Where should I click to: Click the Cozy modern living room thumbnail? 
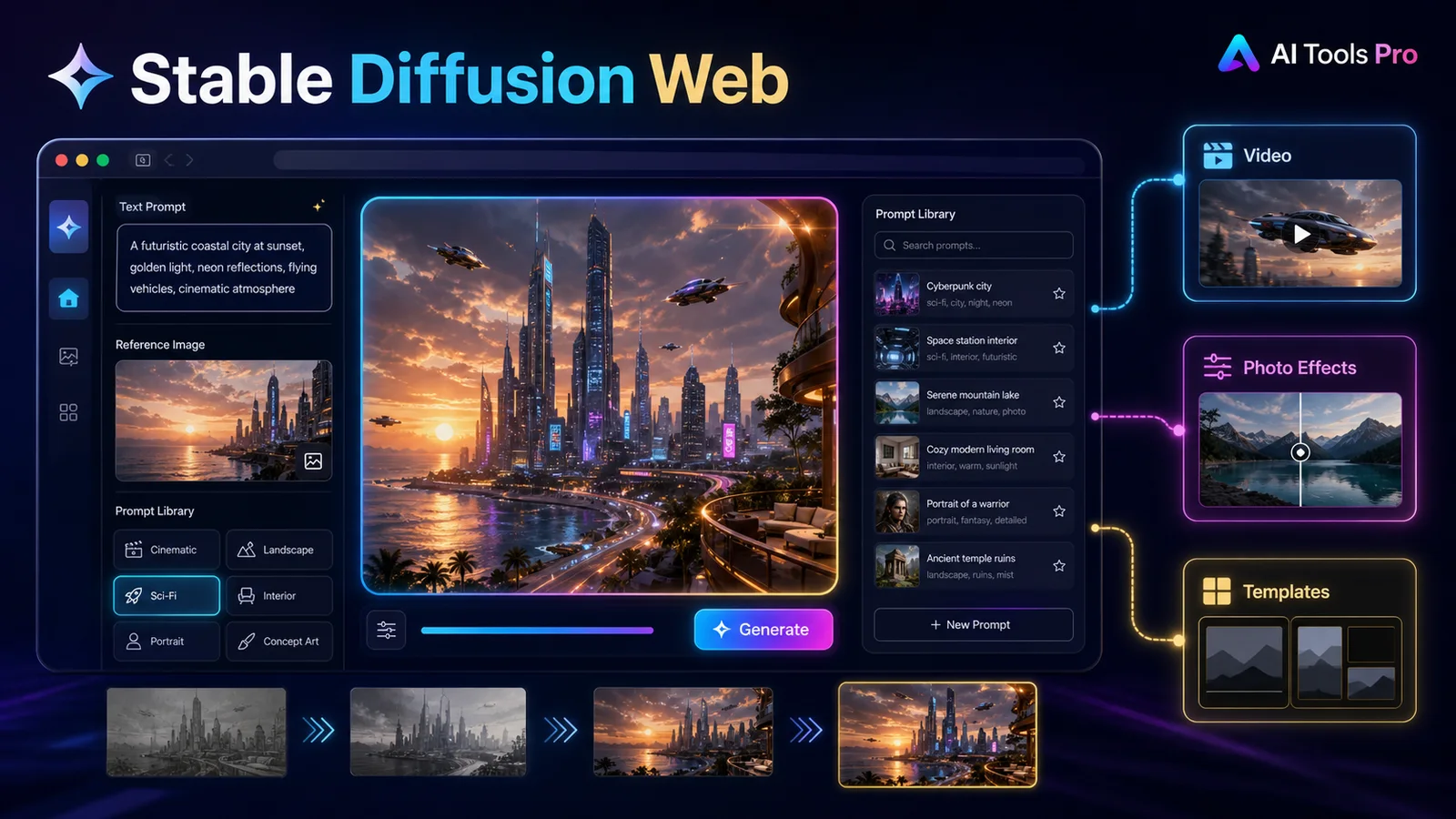897,457
